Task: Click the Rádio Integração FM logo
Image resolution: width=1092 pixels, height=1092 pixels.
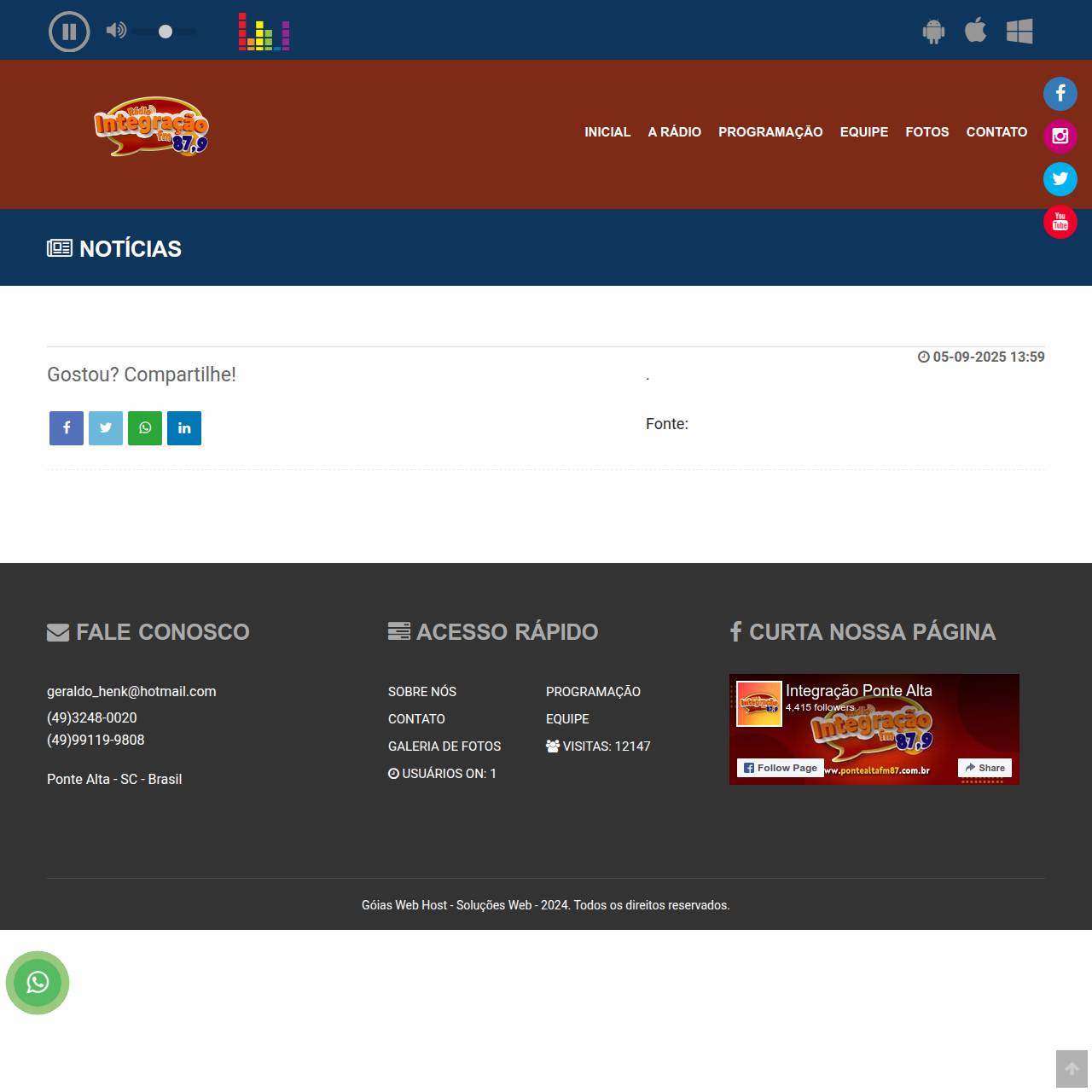Action: pyautogui.click(x=151, y=127)
